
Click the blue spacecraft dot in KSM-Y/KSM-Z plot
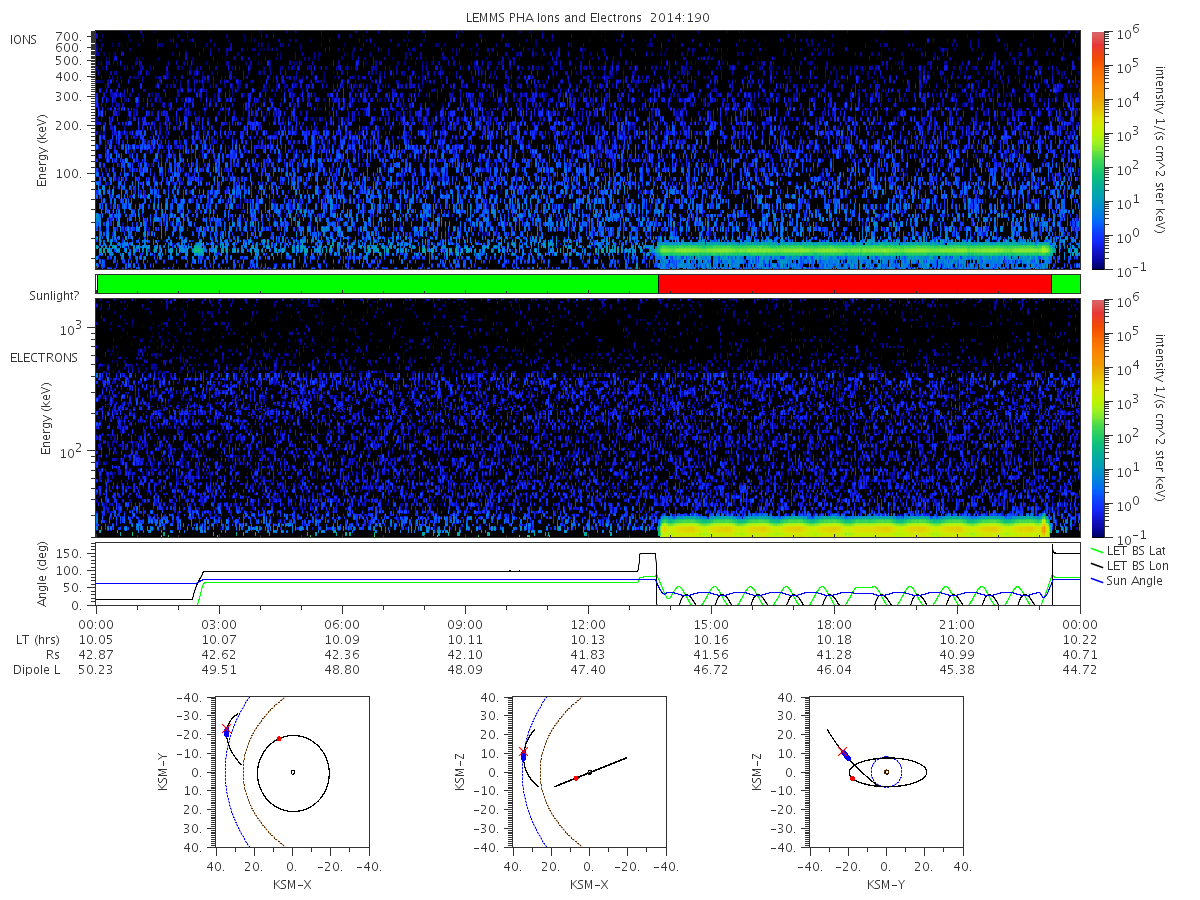[x=848, y=757]
